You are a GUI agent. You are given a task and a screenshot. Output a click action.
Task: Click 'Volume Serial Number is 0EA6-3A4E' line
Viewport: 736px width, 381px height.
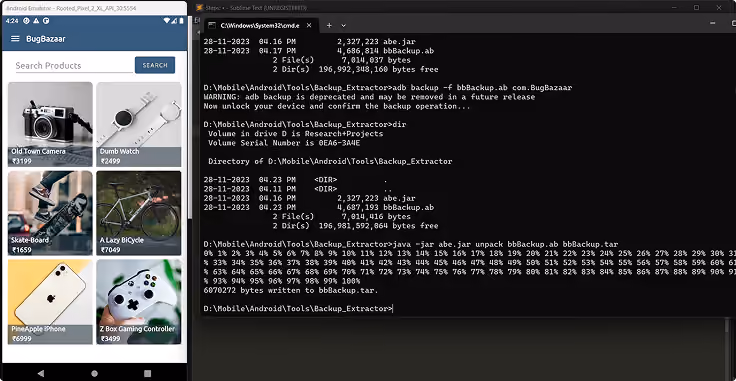[x=284, y=143]
